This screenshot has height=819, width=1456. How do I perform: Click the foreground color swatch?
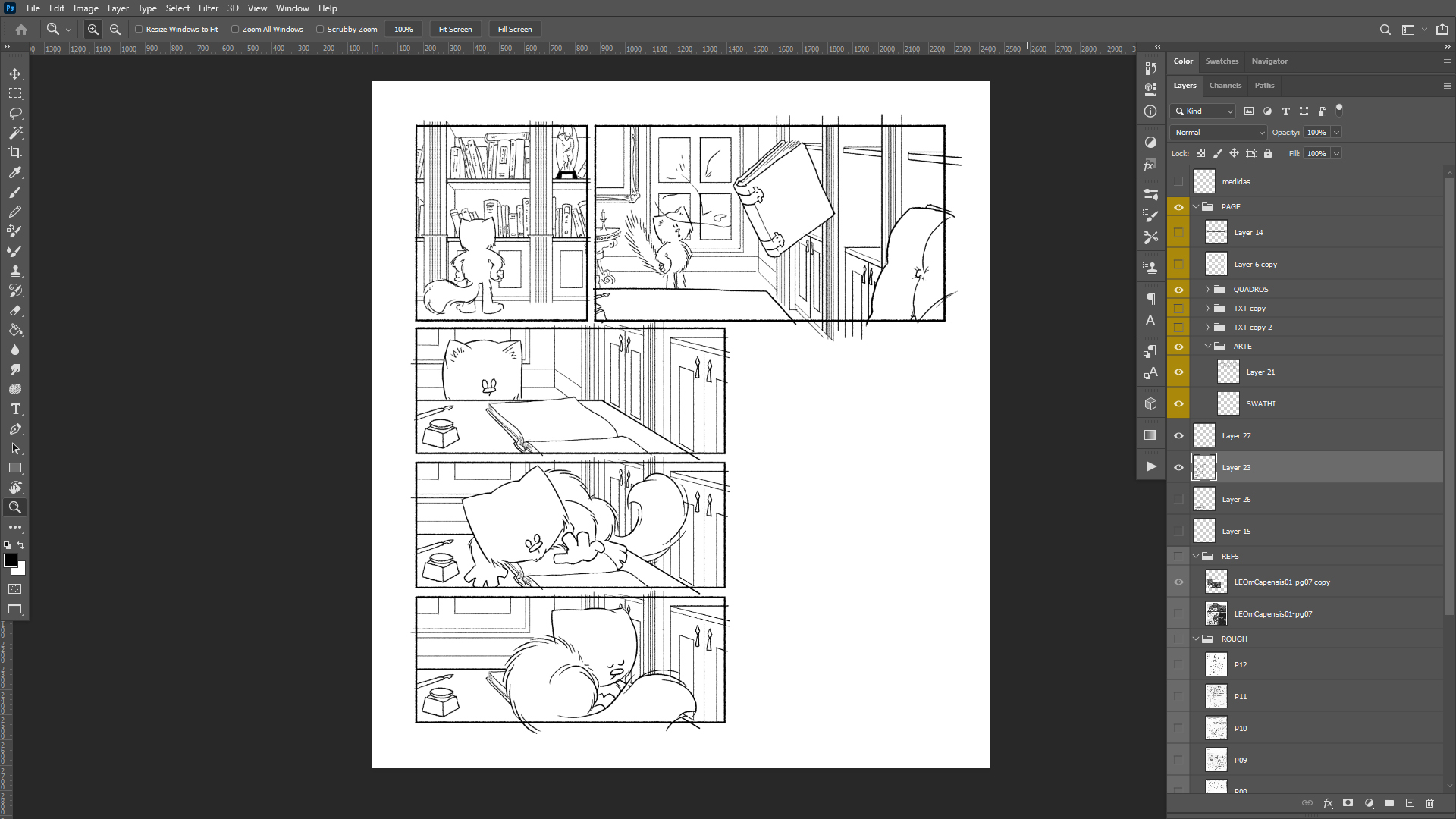10,560
